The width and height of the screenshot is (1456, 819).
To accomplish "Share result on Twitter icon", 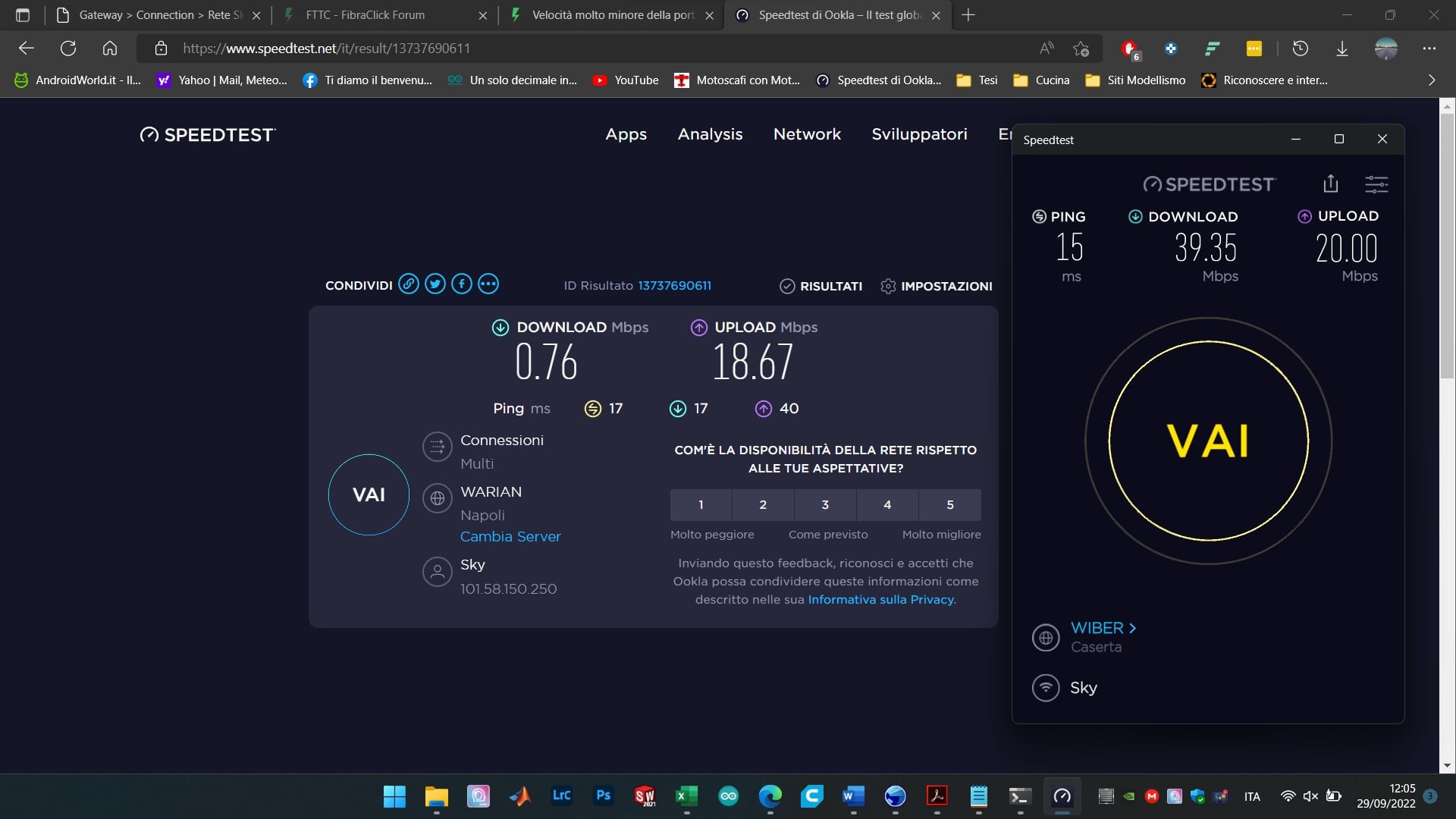I will click(435, 284).
